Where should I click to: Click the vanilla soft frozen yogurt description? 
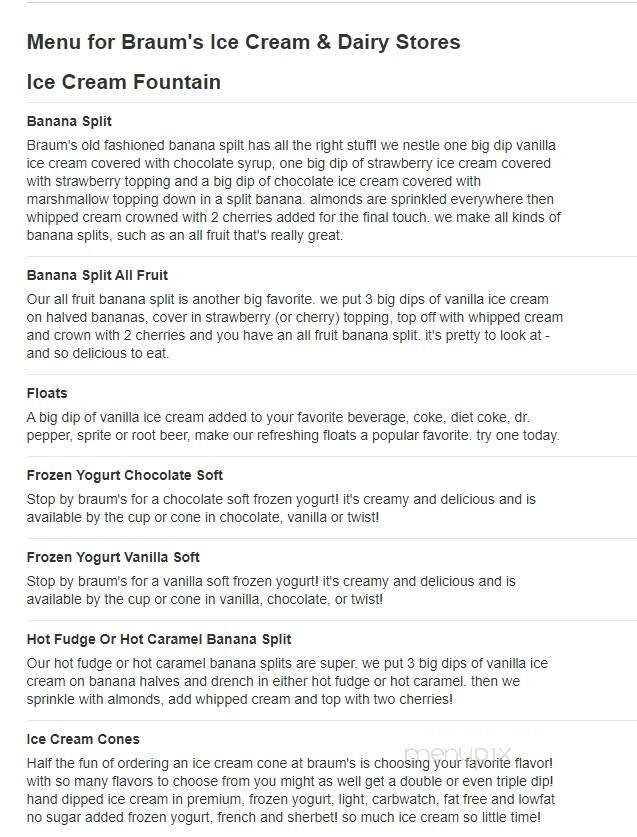(271, 590)
